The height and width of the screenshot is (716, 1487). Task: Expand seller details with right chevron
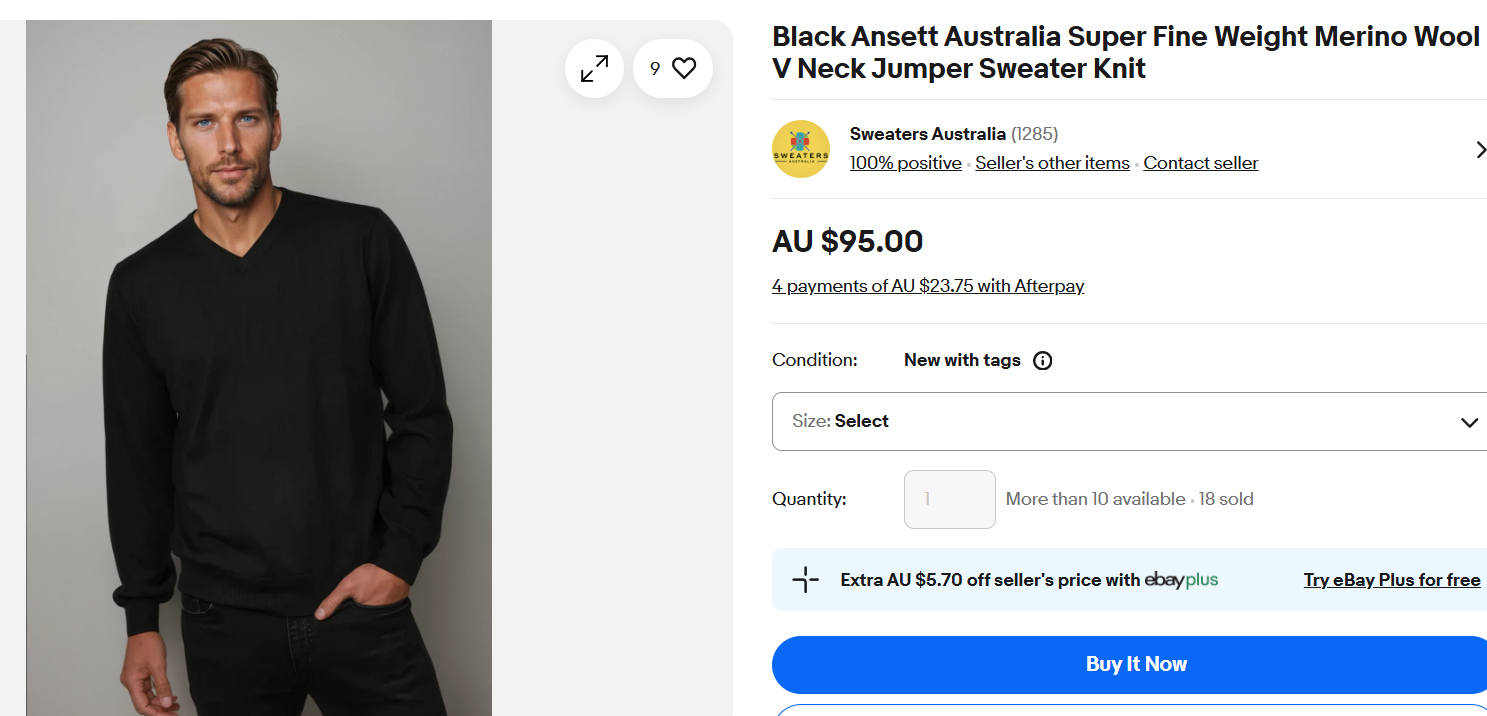click(x=1480, y=150)
